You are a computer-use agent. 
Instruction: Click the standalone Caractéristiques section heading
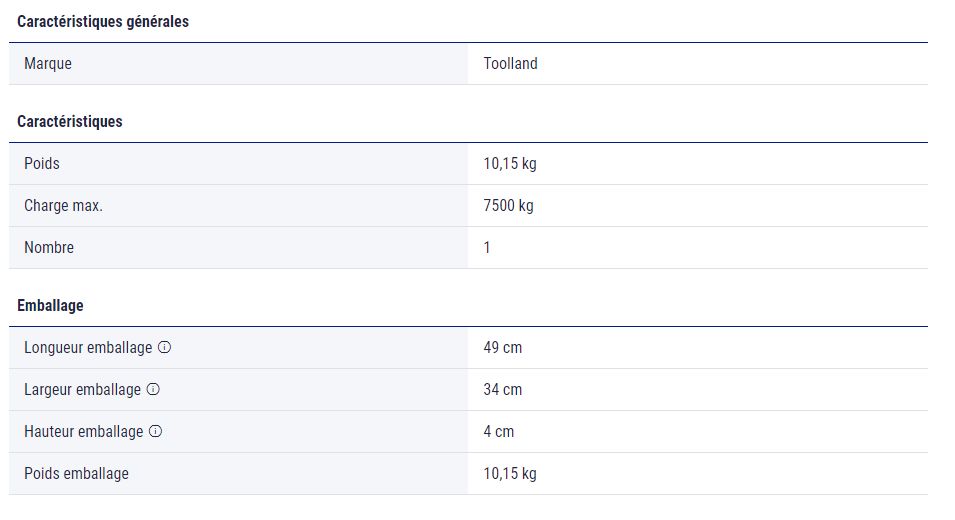coord(70,122)
